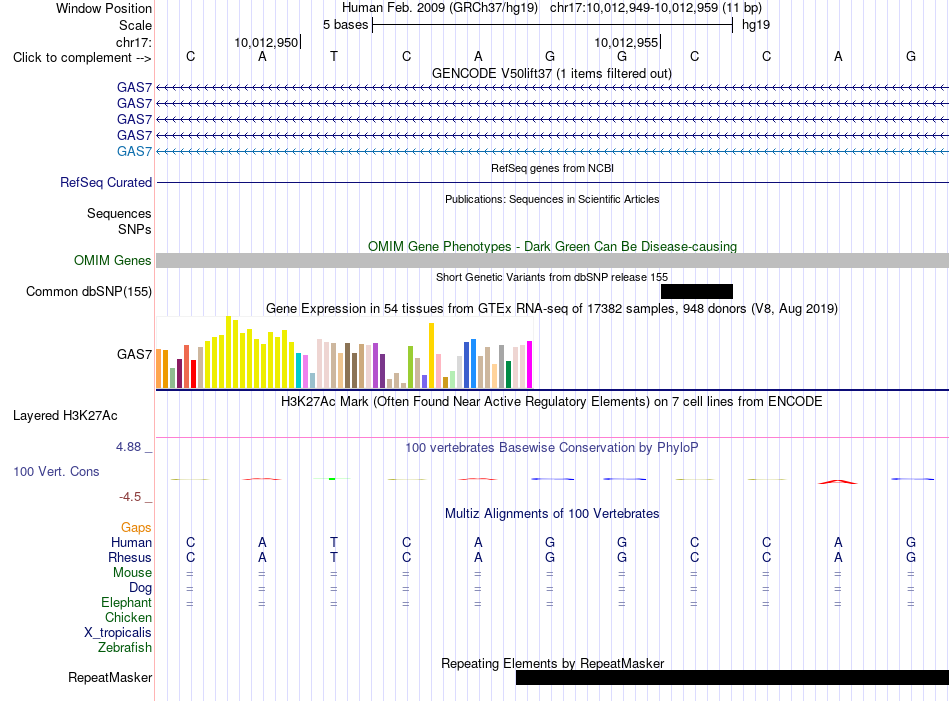
Task: Click the red PhyloP peak under base A
Action: click(x=838, y=482)
